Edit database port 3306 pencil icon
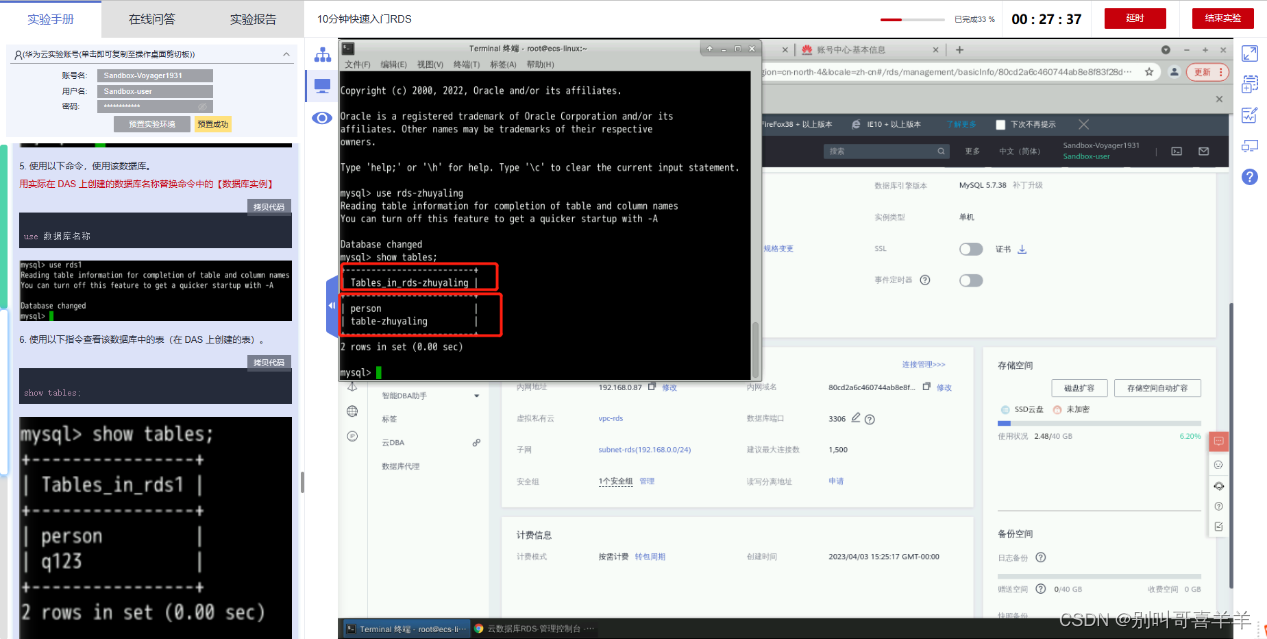Screen dimensions: 1267x639 pyautogui.click(x=855, y=418)
